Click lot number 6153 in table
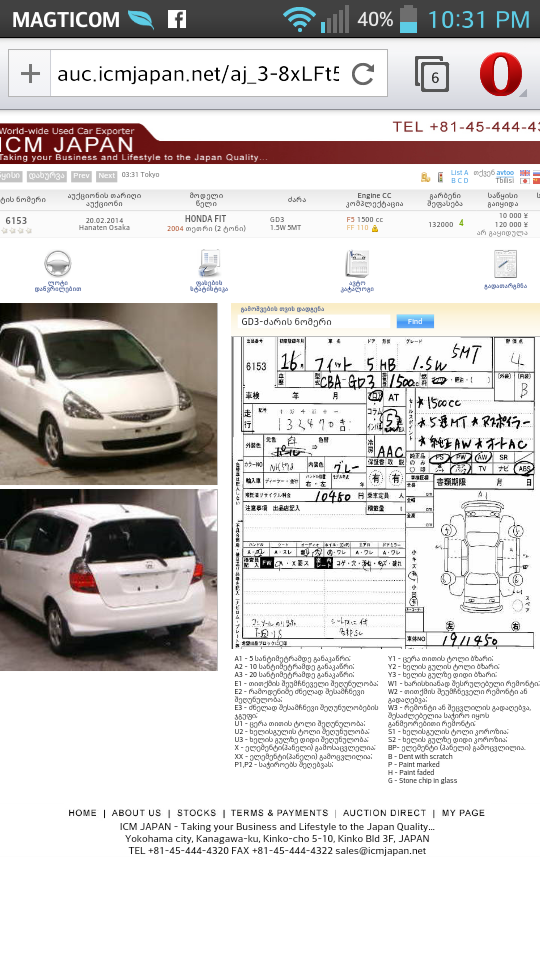The height and width of the screenshot is (960, 540). pyautogui.click(x=16, y=220)
